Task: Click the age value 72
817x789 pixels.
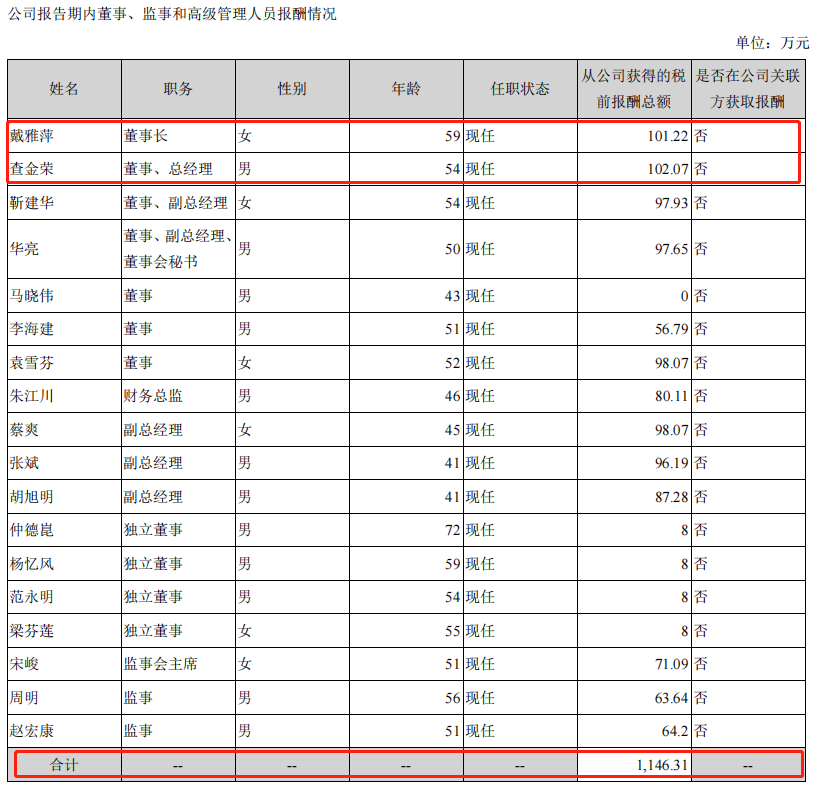Action: pos(452,530)
